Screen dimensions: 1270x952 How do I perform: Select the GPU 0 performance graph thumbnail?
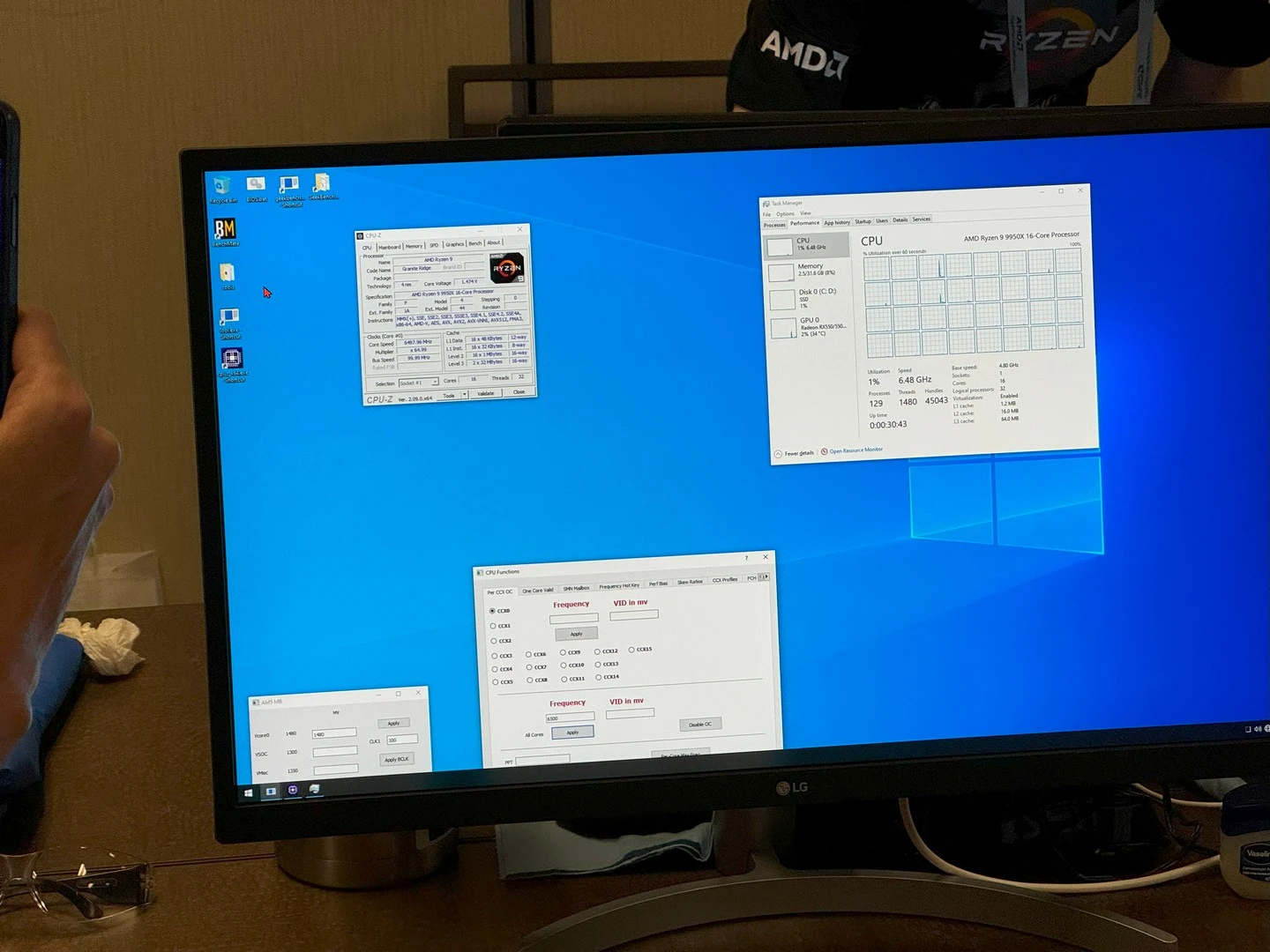click(x=783, y=328)
